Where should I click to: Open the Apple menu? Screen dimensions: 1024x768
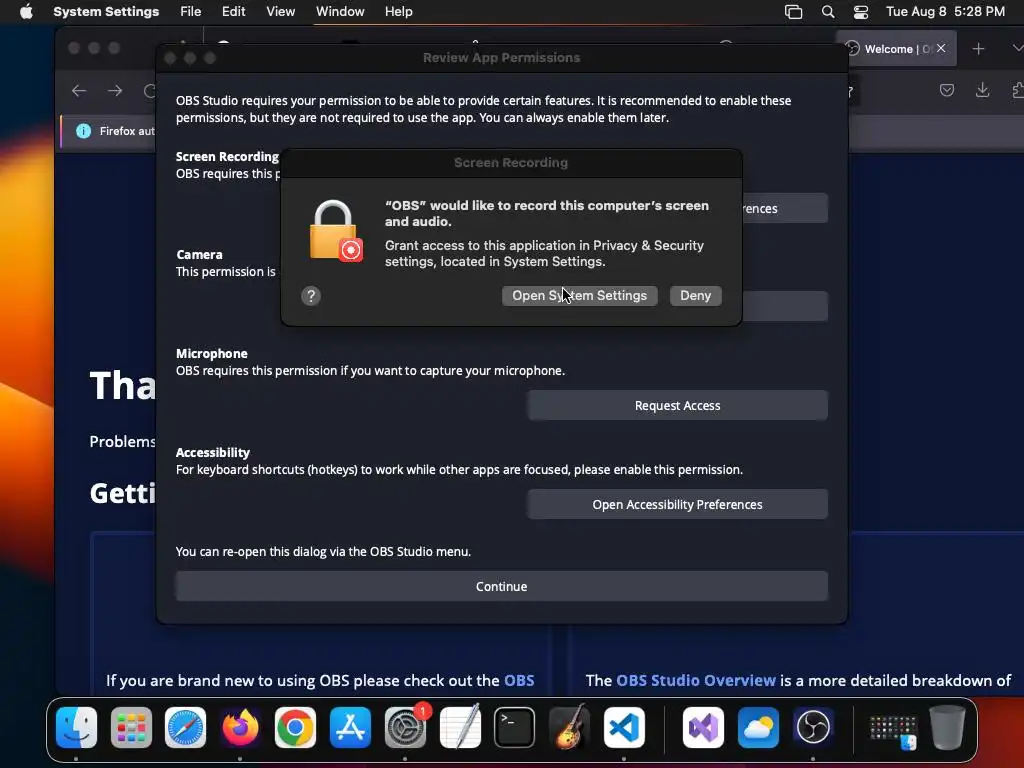tap(26, 12)
